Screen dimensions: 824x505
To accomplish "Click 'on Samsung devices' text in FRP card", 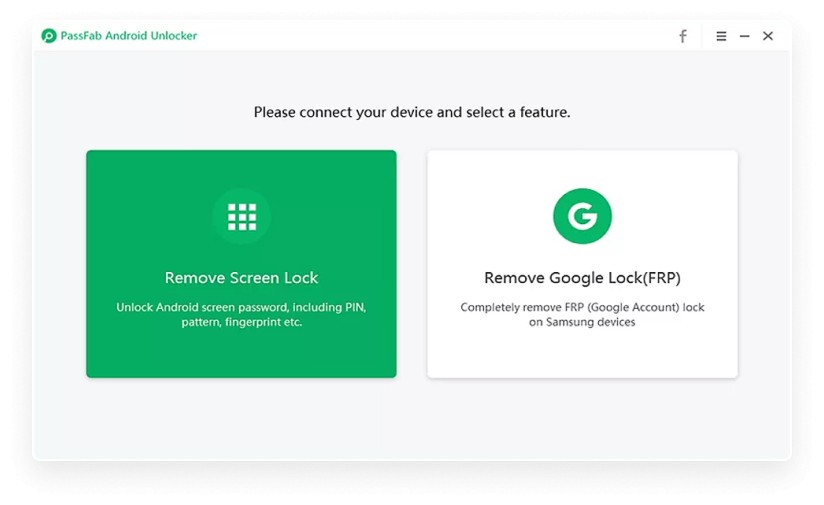I will (x=582, y=322).
